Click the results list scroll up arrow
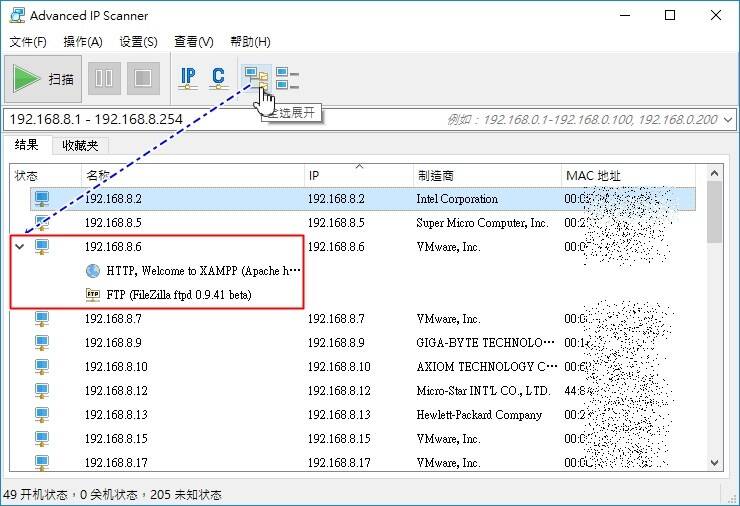Viewport: 740px width, 506px height. click(x=715, y=173)
